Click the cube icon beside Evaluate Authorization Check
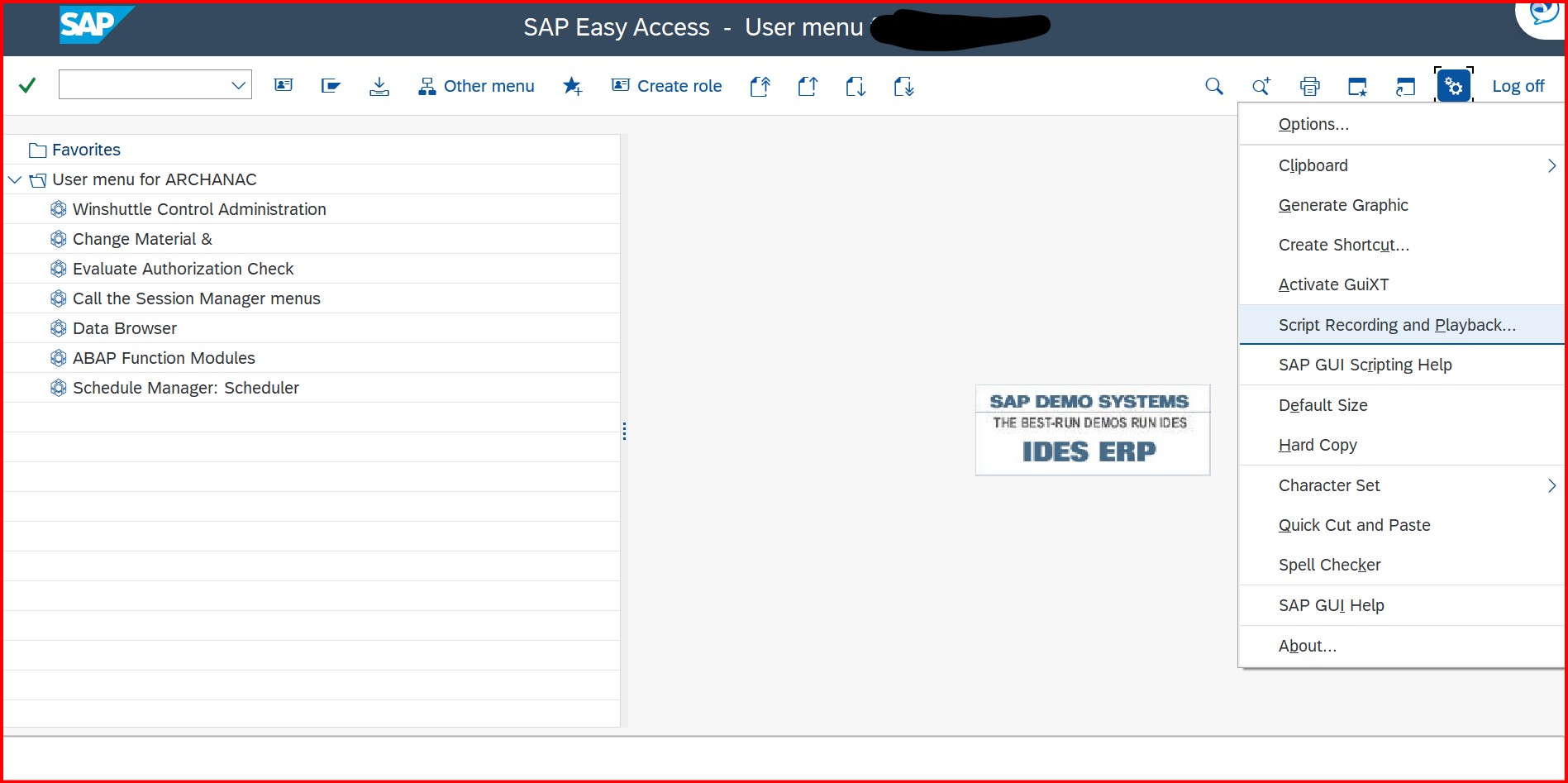 (x=58, y=269)
